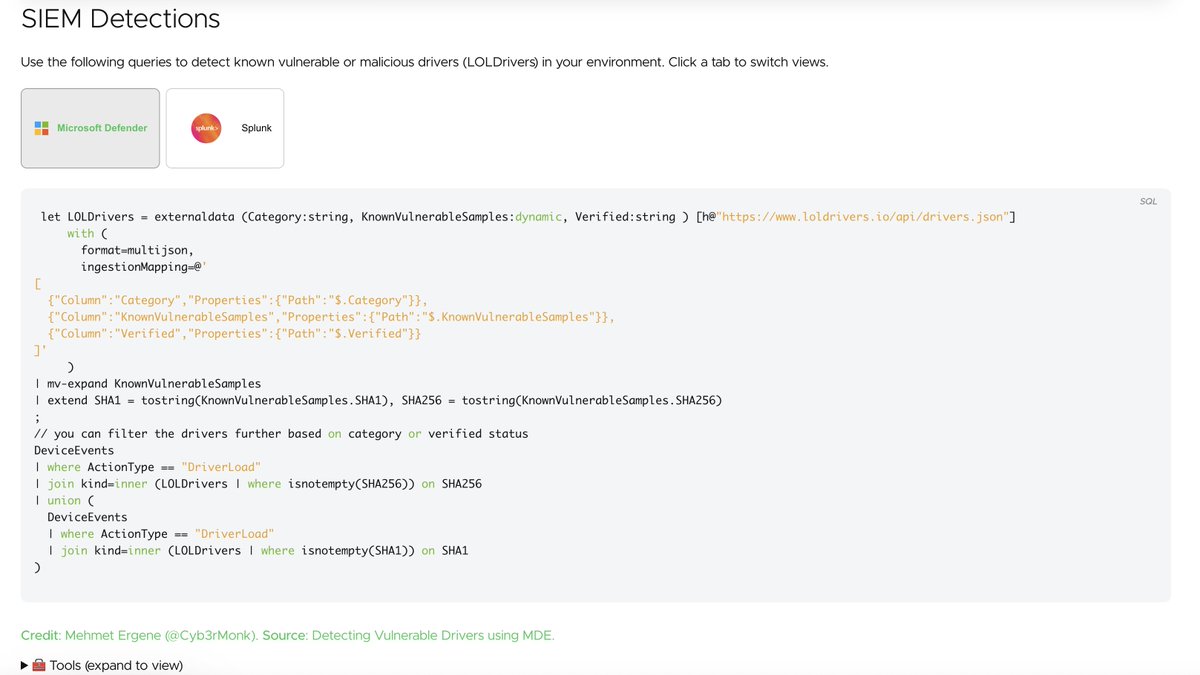Click the SQL language label
The width and height of the screenshot is (1200, 675).
pos(1148,201)
